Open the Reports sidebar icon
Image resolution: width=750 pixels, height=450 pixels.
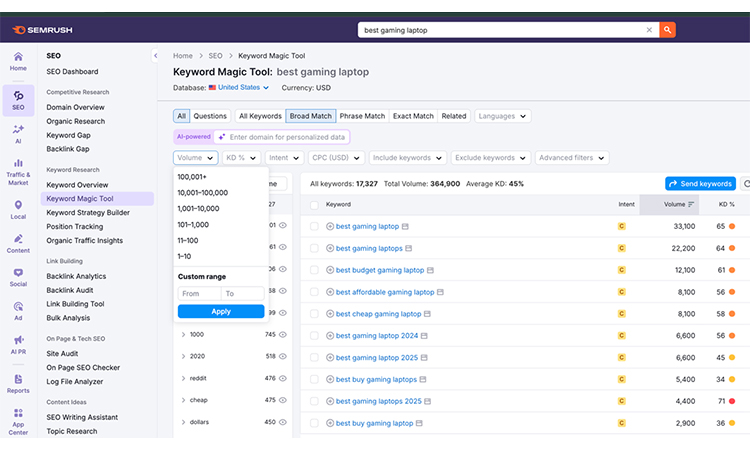point(18,383)
